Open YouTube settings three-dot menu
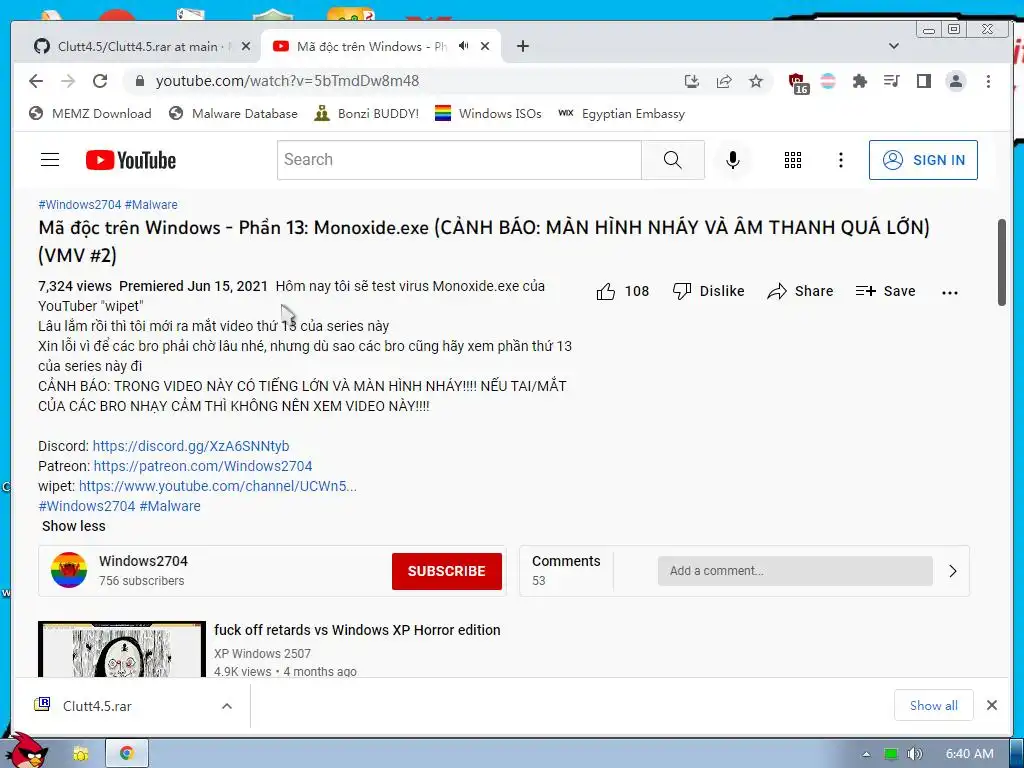1024x768 pixels. coord(840,160)
